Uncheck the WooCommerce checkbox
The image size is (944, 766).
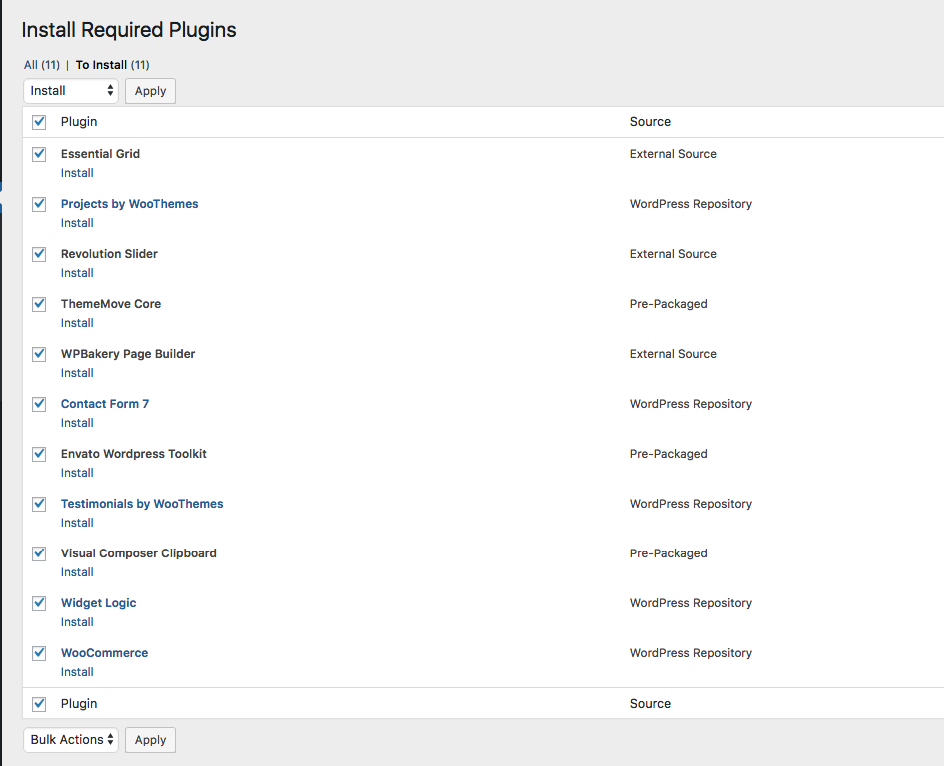(39, 653)
